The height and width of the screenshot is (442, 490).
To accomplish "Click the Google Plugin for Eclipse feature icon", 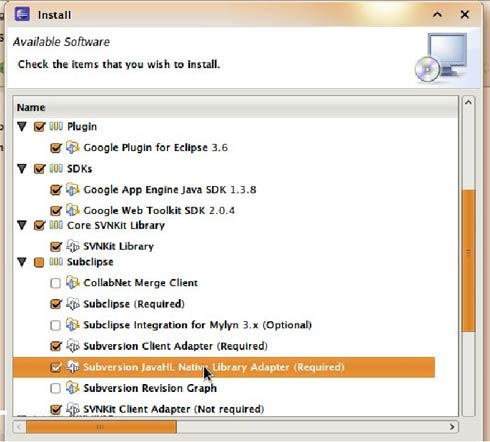I will [73, 147].
